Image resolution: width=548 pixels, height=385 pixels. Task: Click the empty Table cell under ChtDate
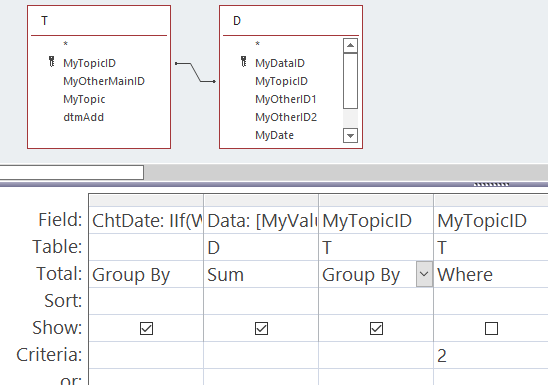[146, 247]
